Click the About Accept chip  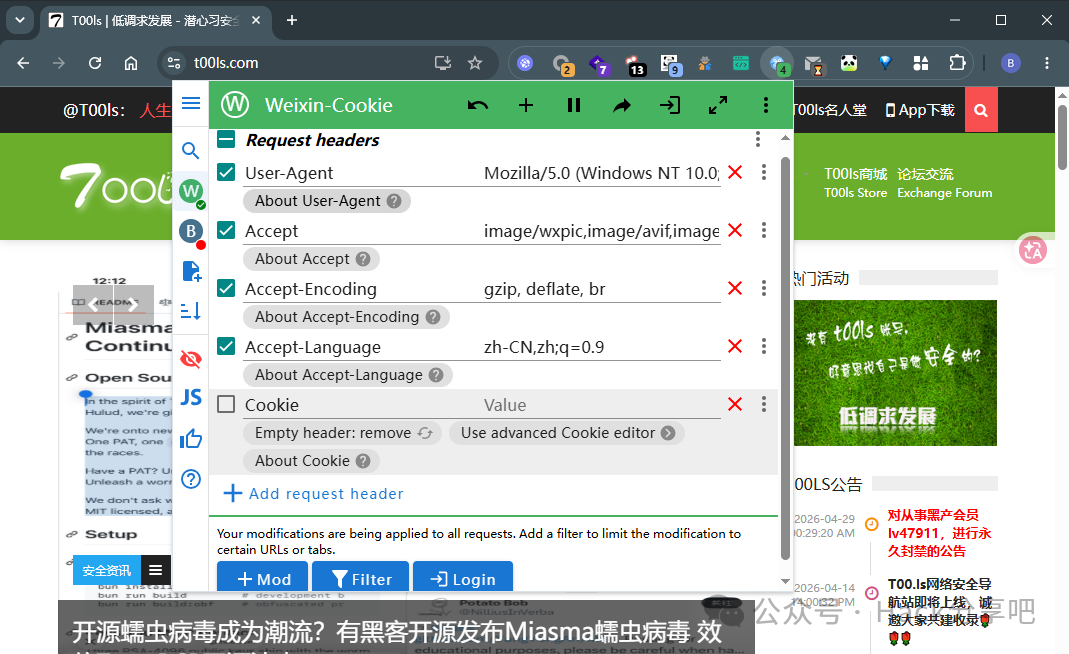coord(312,258)
